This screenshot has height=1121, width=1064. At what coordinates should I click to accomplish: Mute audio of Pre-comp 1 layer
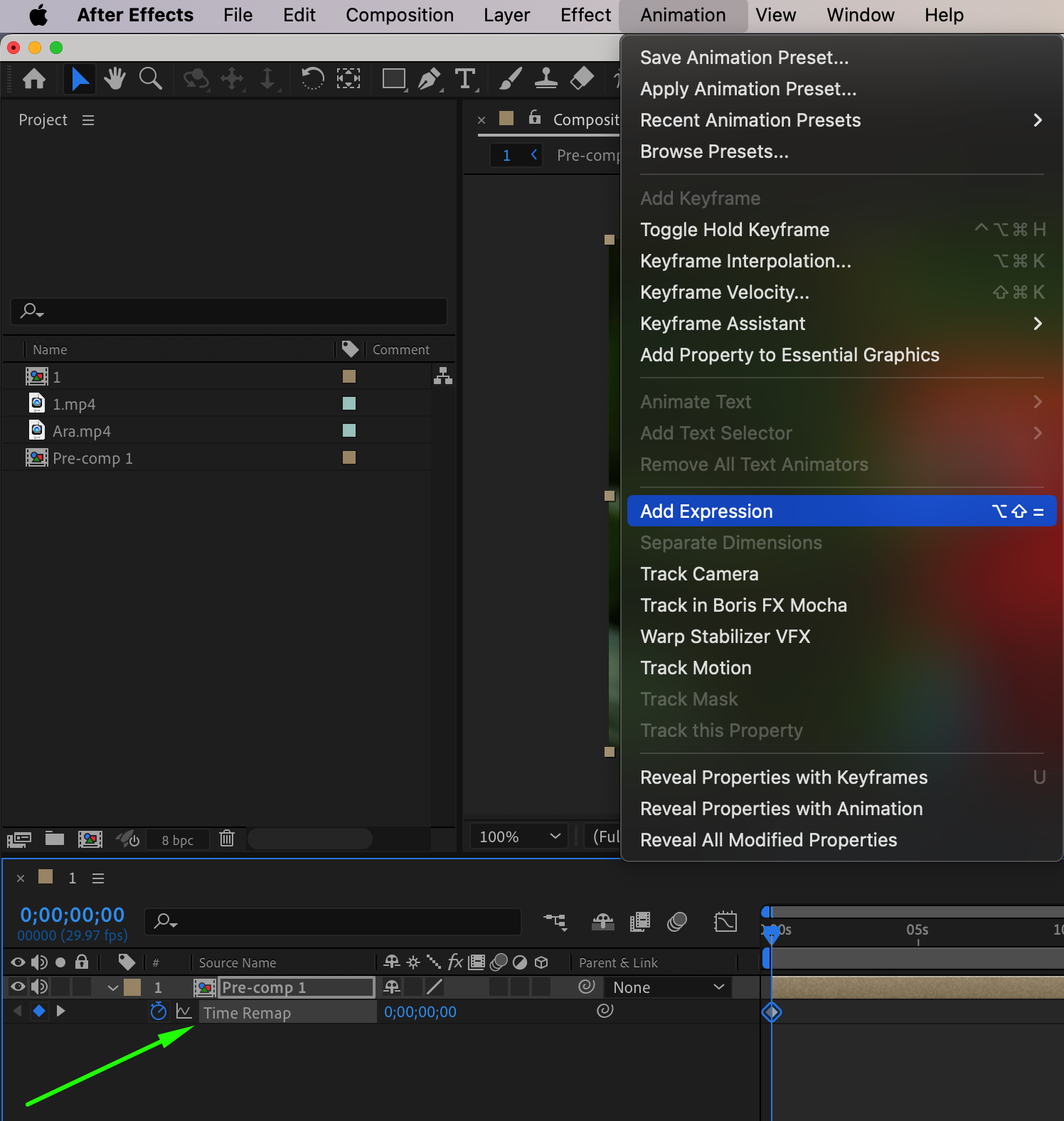coord(39,987)
